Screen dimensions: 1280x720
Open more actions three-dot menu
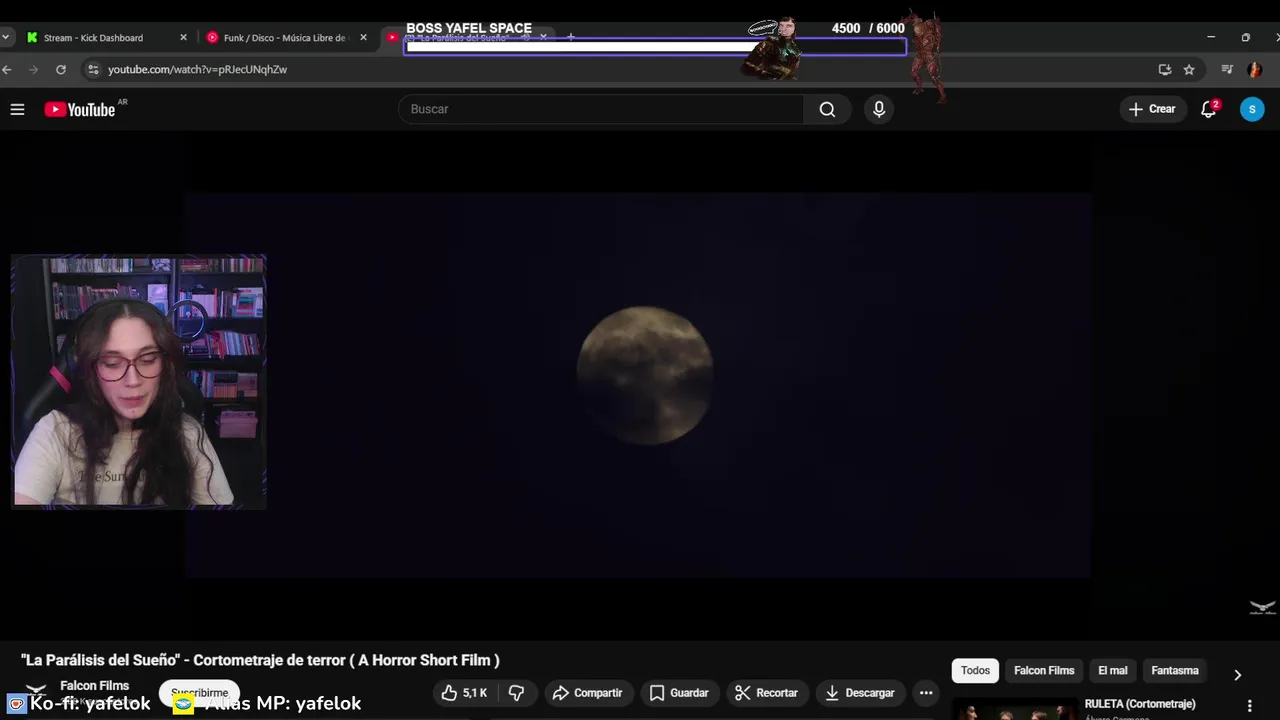(926, 692)
